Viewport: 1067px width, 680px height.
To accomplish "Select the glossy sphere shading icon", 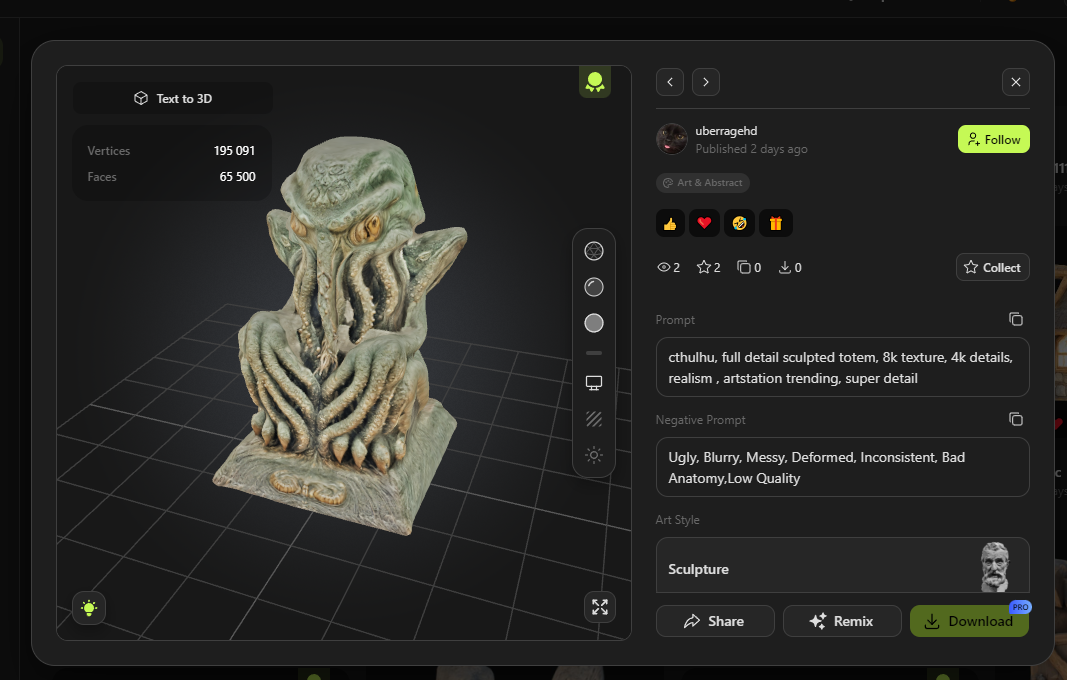I will (x=594, y=287).
